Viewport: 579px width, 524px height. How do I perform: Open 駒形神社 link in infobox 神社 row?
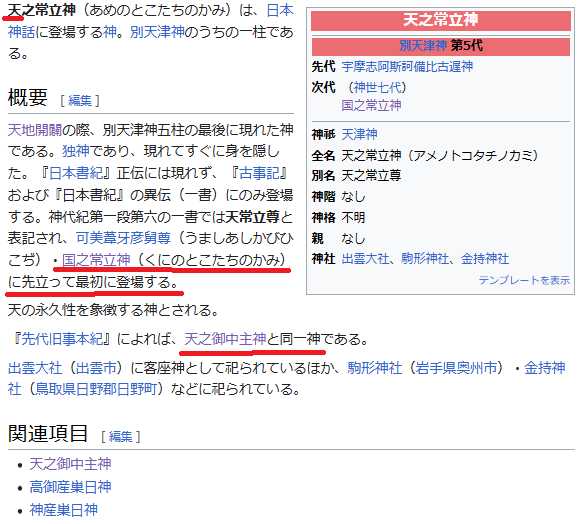(x=425, y=259)
